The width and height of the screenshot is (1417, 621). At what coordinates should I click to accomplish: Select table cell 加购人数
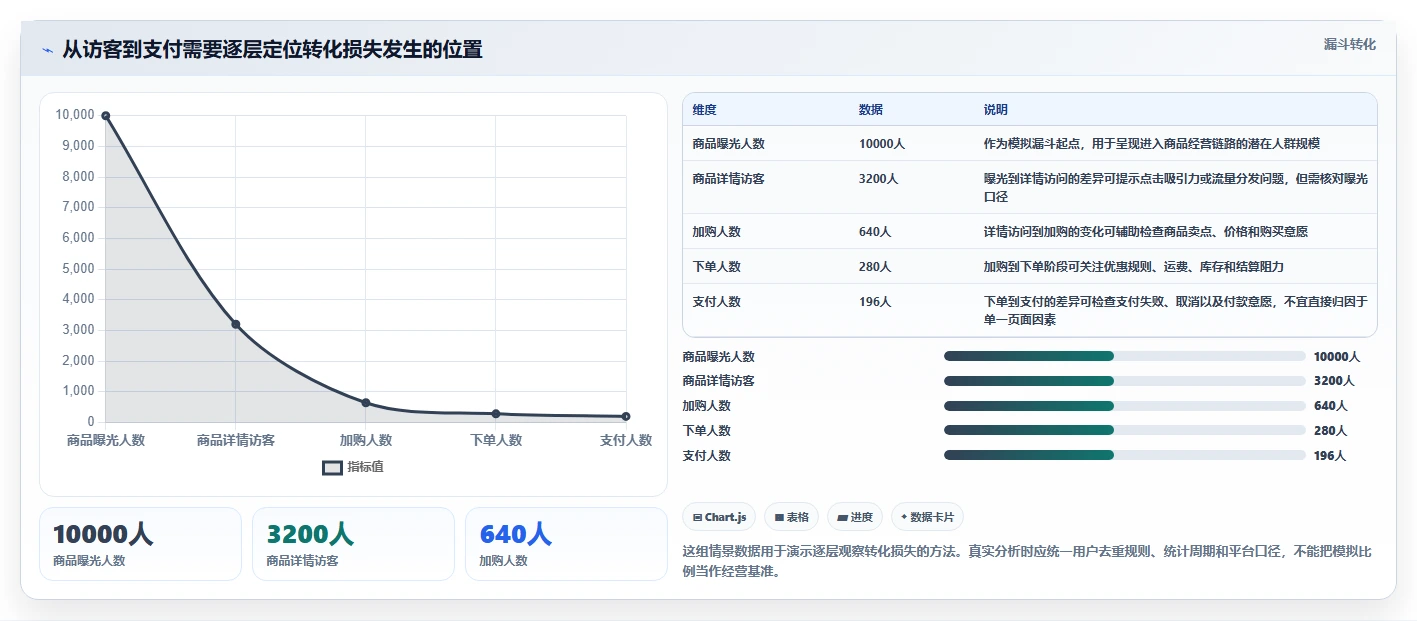point(716,232)
